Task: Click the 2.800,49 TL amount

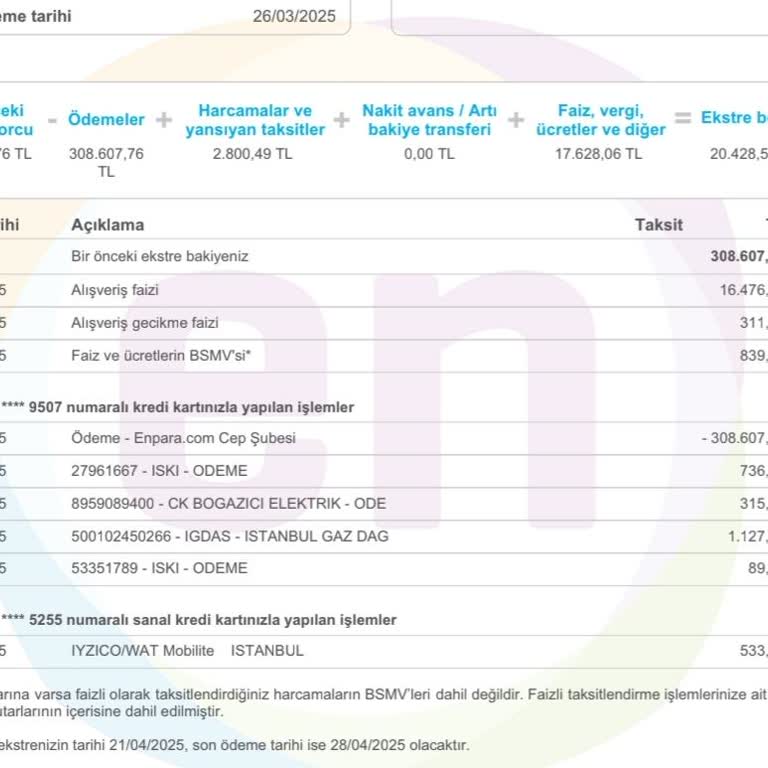Action: pos(252,154)
